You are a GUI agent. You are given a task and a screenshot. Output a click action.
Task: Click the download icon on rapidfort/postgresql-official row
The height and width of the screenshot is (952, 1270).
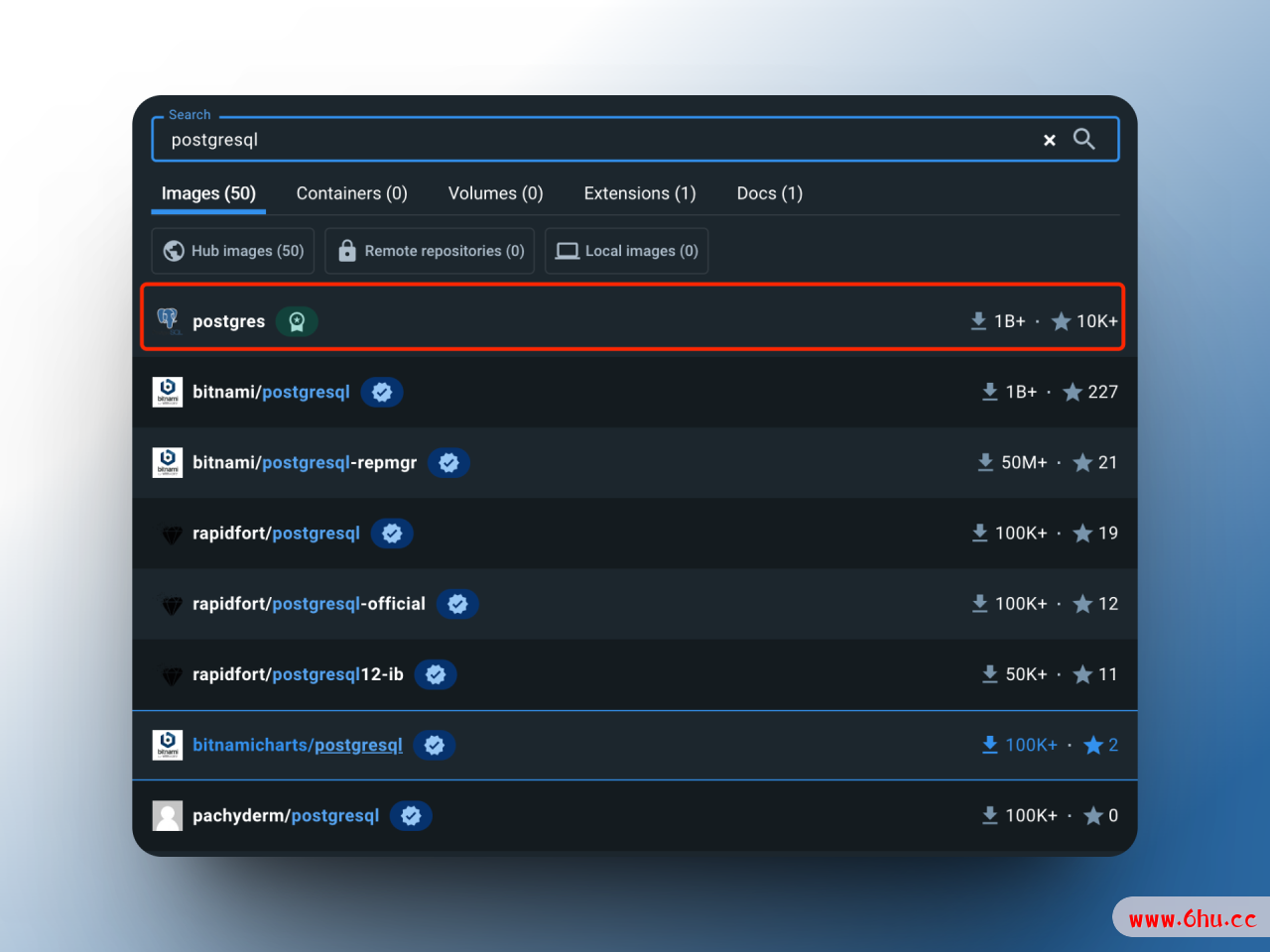[979, 604]
